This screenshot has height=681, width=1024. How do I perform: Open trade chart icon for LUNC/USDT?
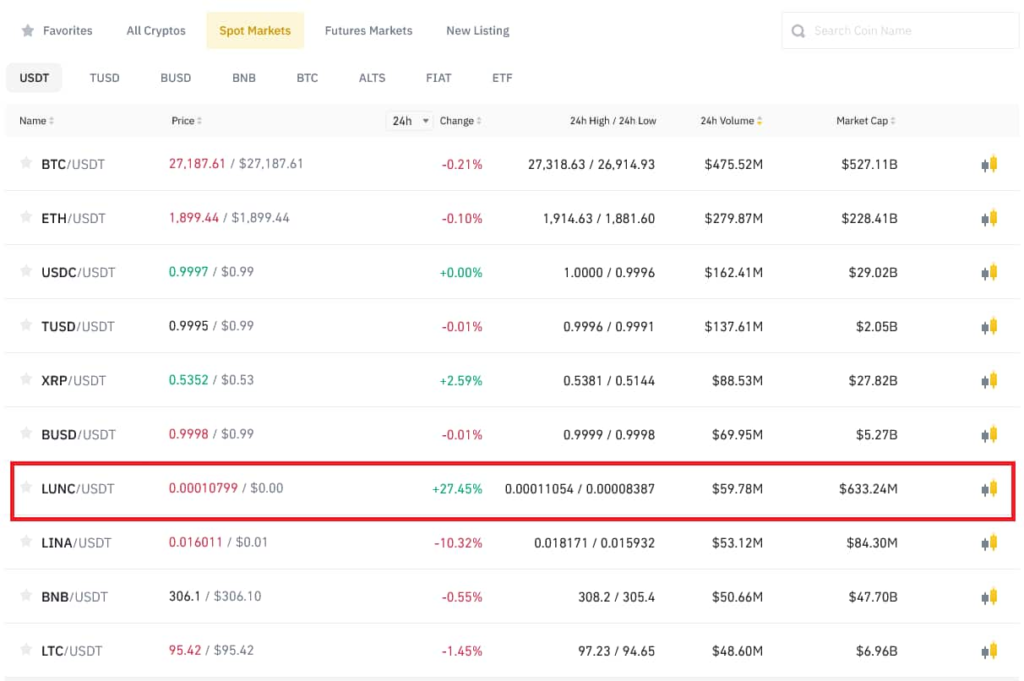coord(989,488)
